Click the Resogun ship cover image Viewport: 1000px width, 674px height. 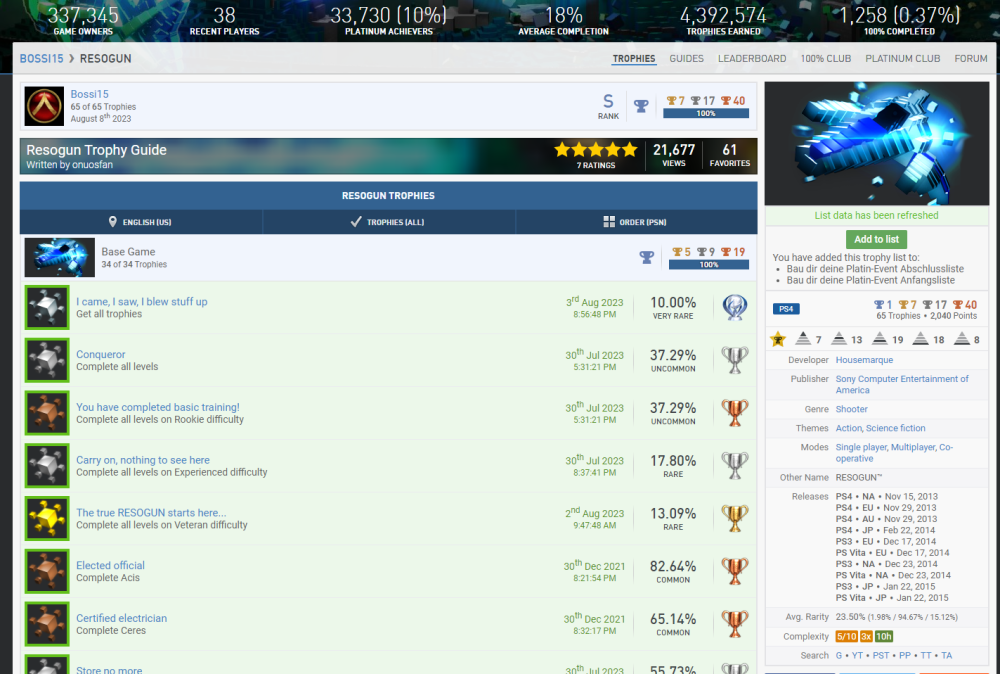877,143
